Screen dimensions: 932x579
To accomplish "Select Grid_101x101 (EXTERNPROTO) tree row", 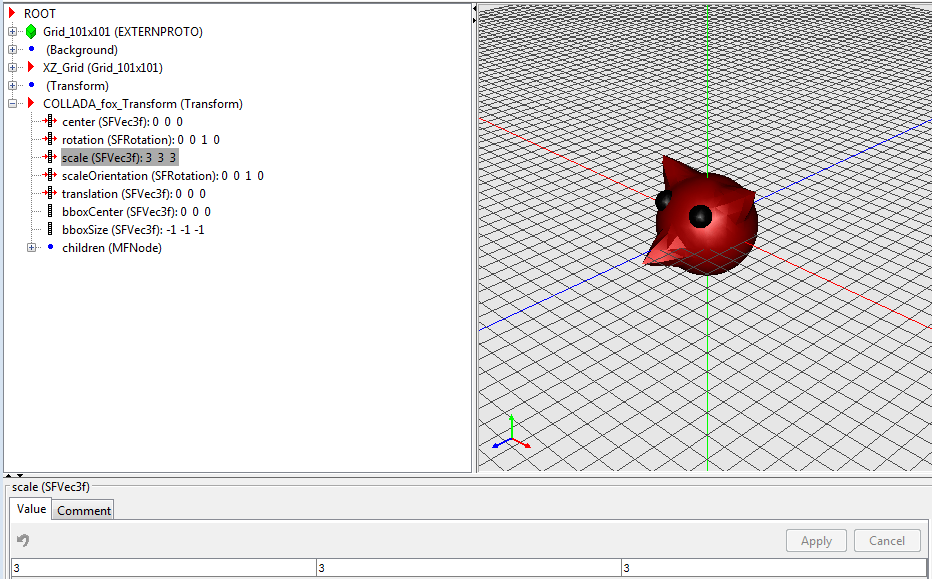I will click(122, 32).
